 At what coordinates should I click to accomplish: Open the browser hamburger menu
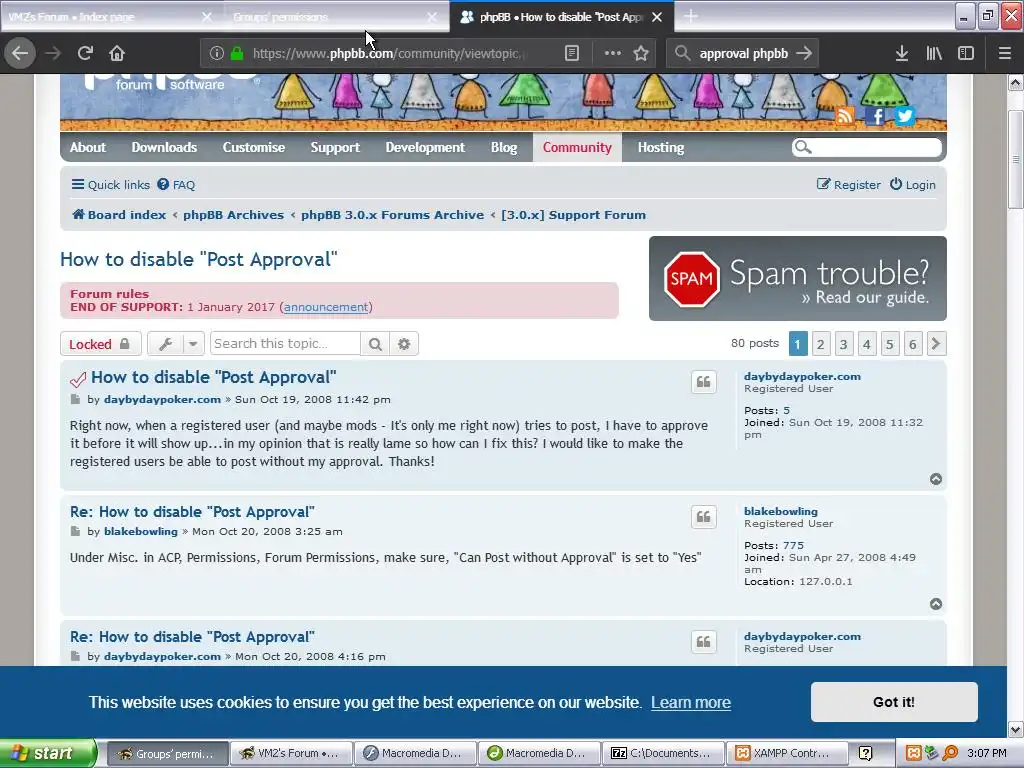(x=1004, y=53)
